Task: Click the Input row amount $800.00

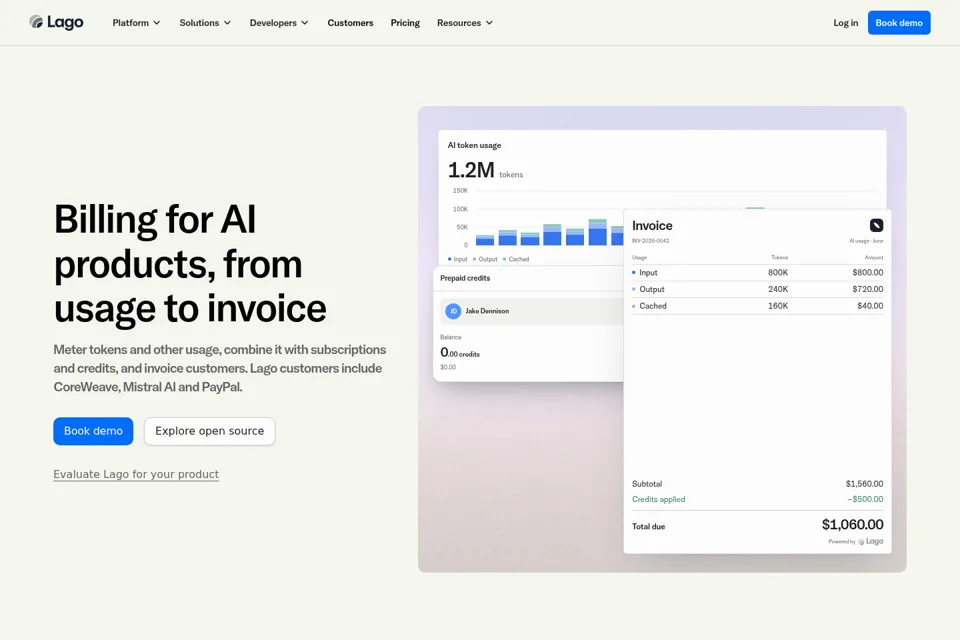Action: tap(868, 273)
